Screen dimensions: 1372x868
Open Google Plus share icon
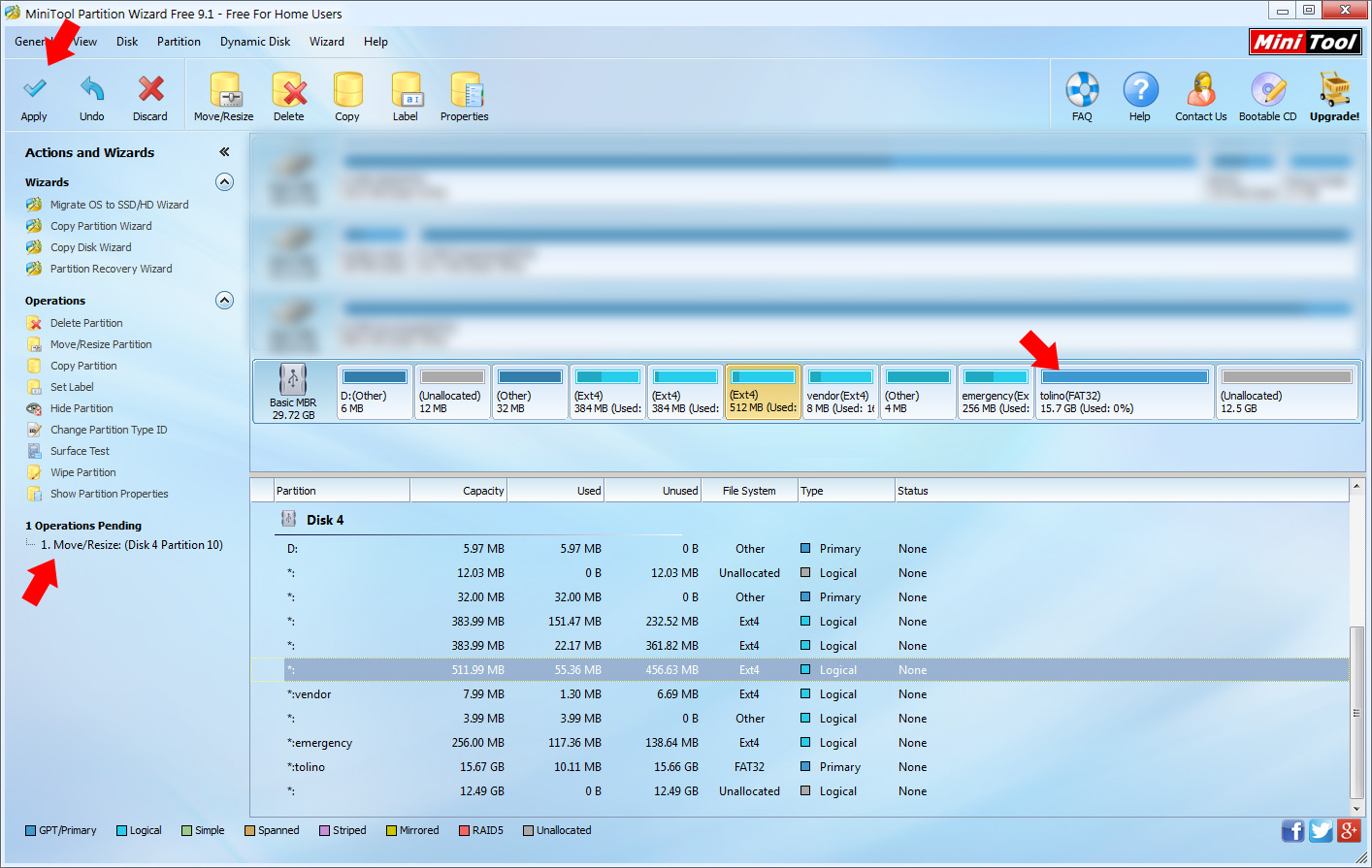[x=1349, y=830]
